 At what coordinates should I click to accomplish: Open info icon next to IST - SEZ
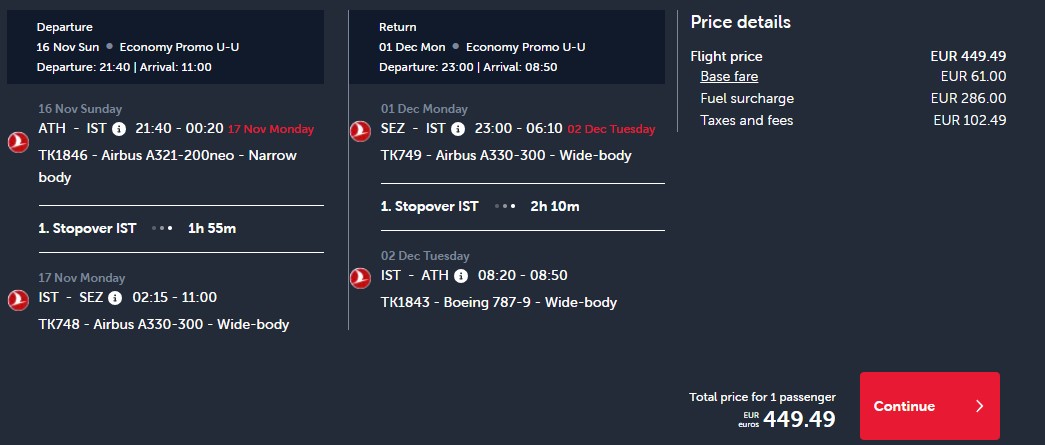point(115,298)
